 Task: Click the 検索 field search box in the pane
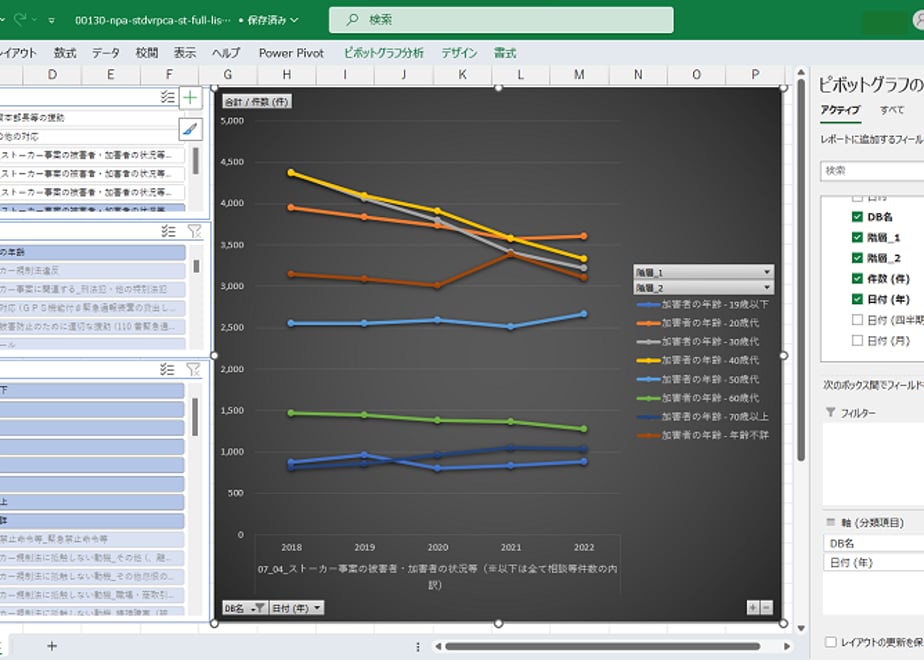872,171
